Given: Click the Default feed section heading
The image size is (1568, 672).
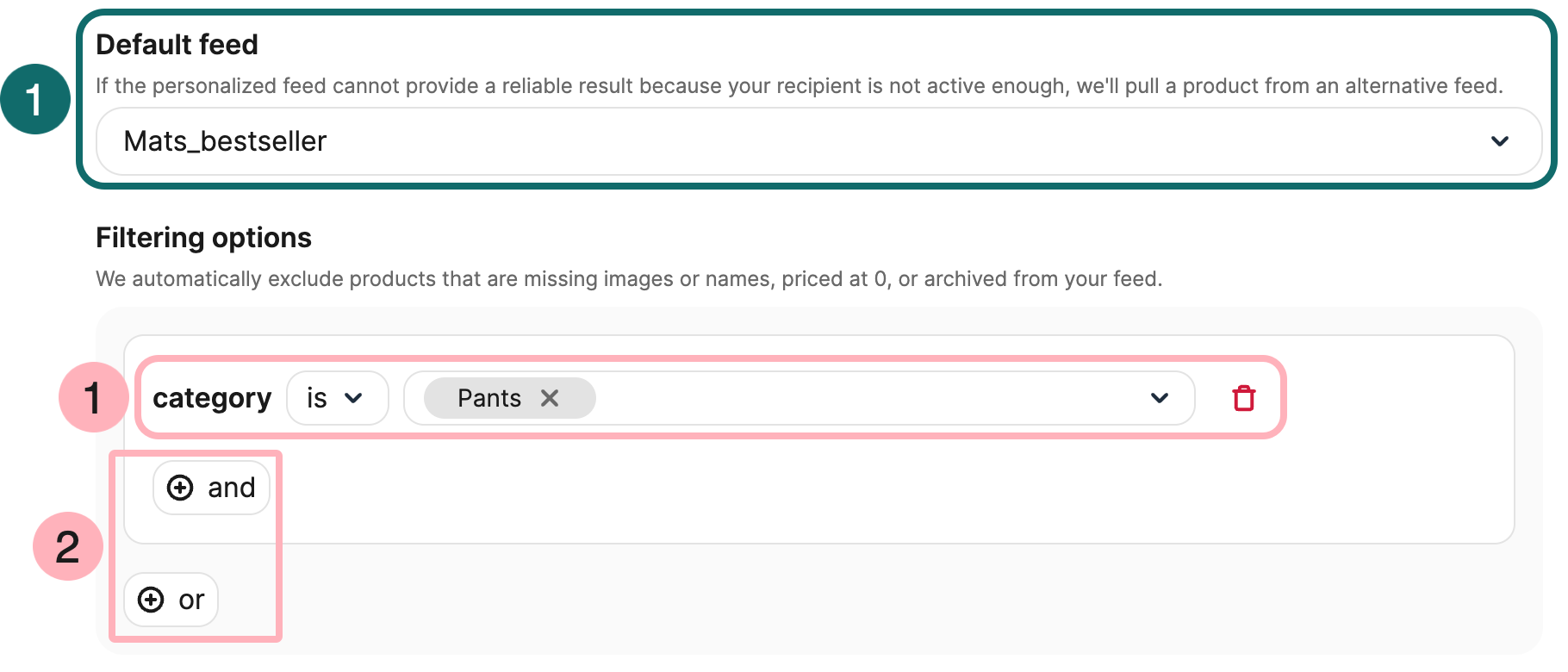Looking at the screenshot, I should [177, 44].
